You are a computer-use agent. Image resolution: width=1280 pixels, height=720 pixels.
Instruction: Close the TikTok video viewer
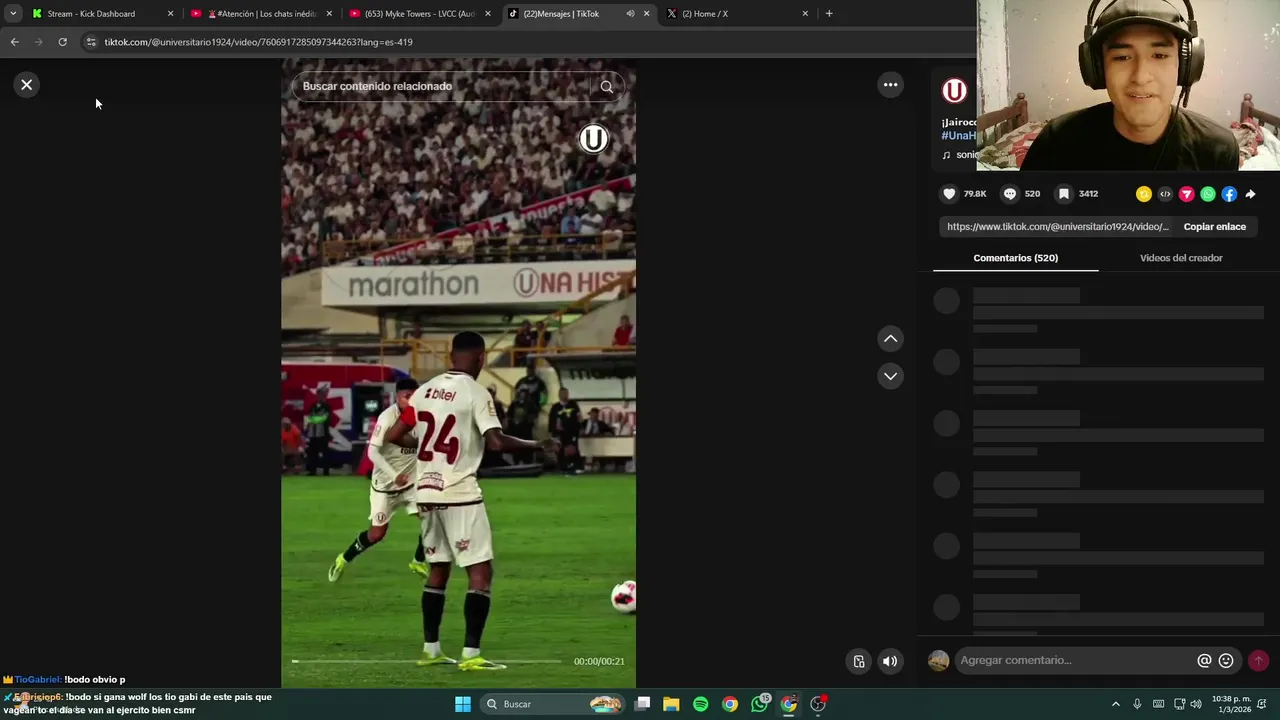click(x=27, y=85)
